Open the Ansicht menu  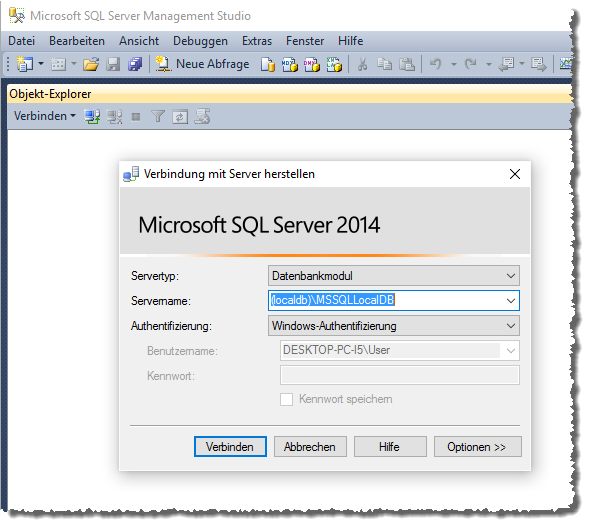(139, 41)
